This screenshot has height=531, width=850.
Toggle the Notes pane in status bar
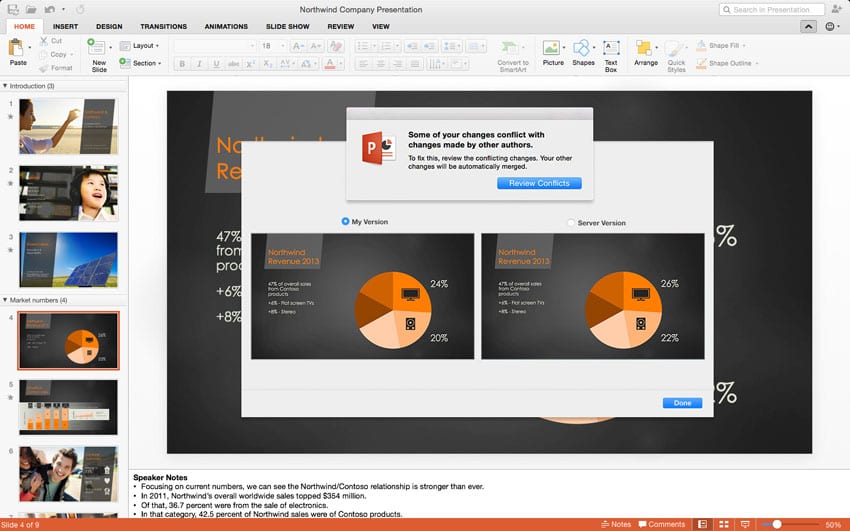pos(616,524)
